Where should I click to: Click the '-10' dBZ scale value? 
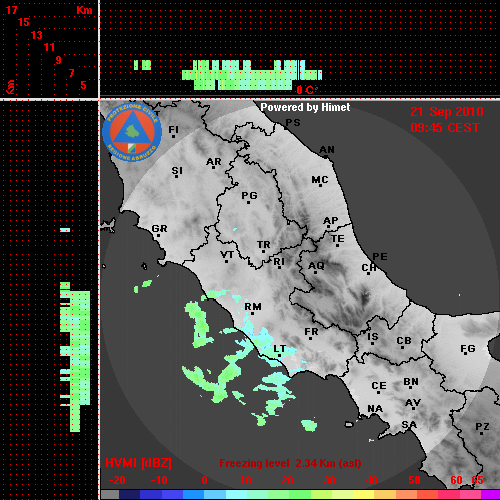click(x=159, y=480)
